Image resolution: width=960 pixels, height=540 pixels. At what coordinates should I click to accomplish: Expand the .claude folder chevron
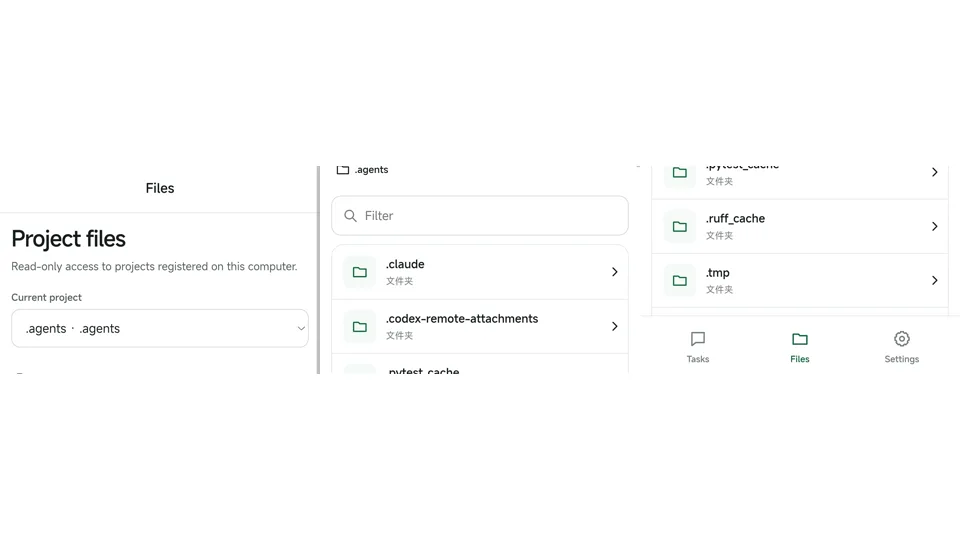(x=615, y=272)
